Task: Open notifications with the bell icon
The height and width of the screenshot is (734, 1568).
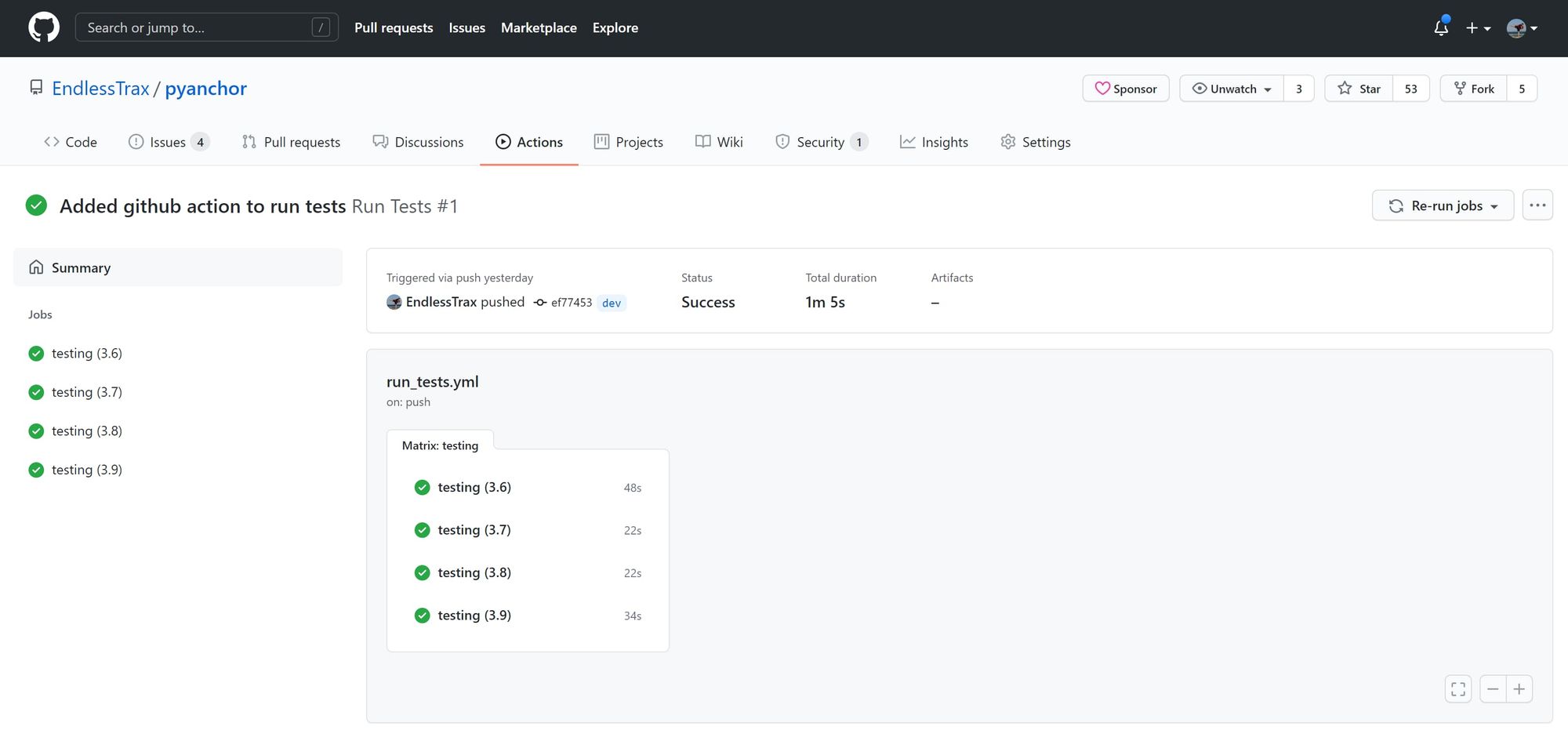Action: click(x=1440, y=27)
